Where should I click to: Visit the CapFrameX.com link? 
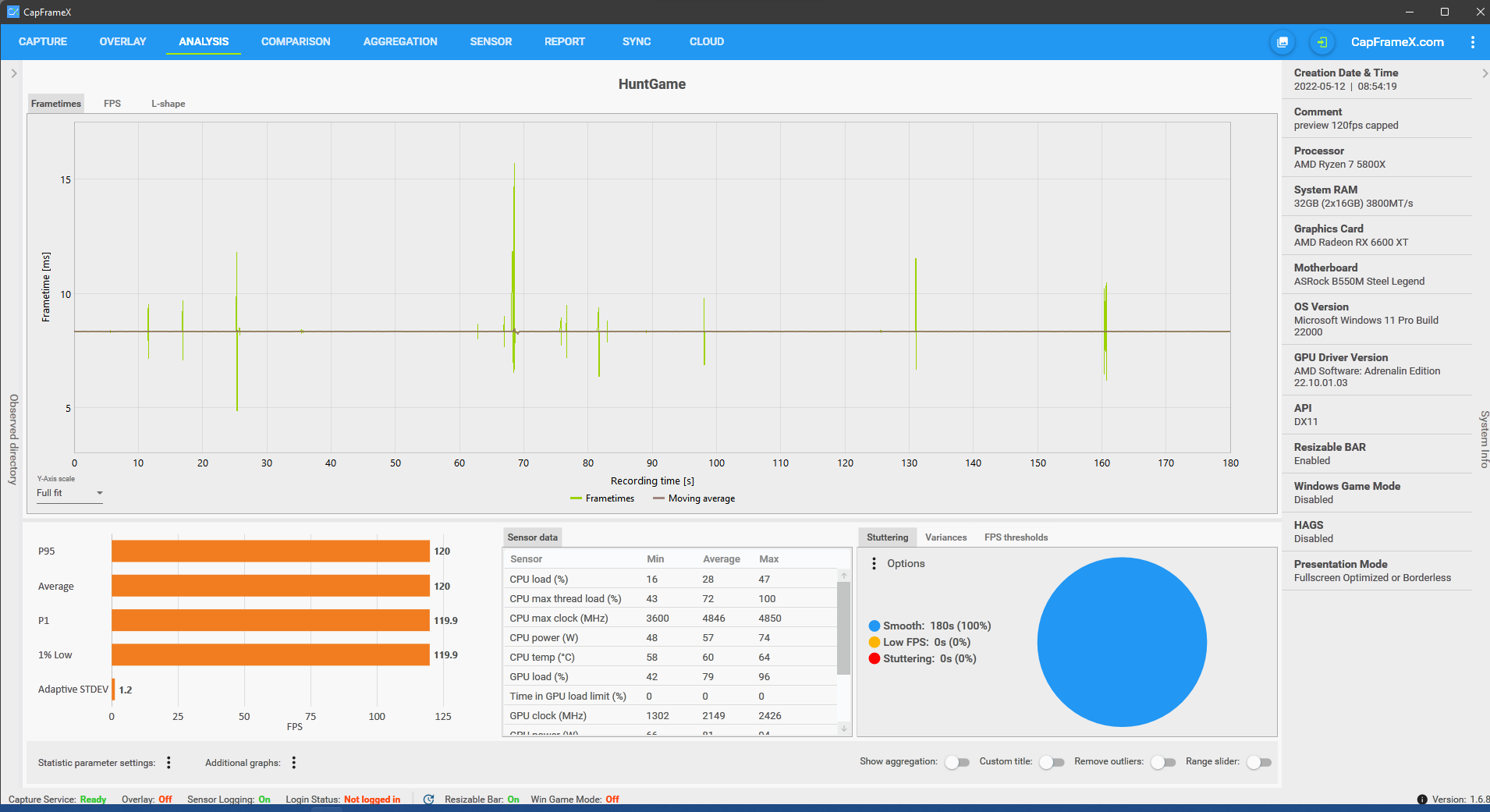pos(1397,42)
